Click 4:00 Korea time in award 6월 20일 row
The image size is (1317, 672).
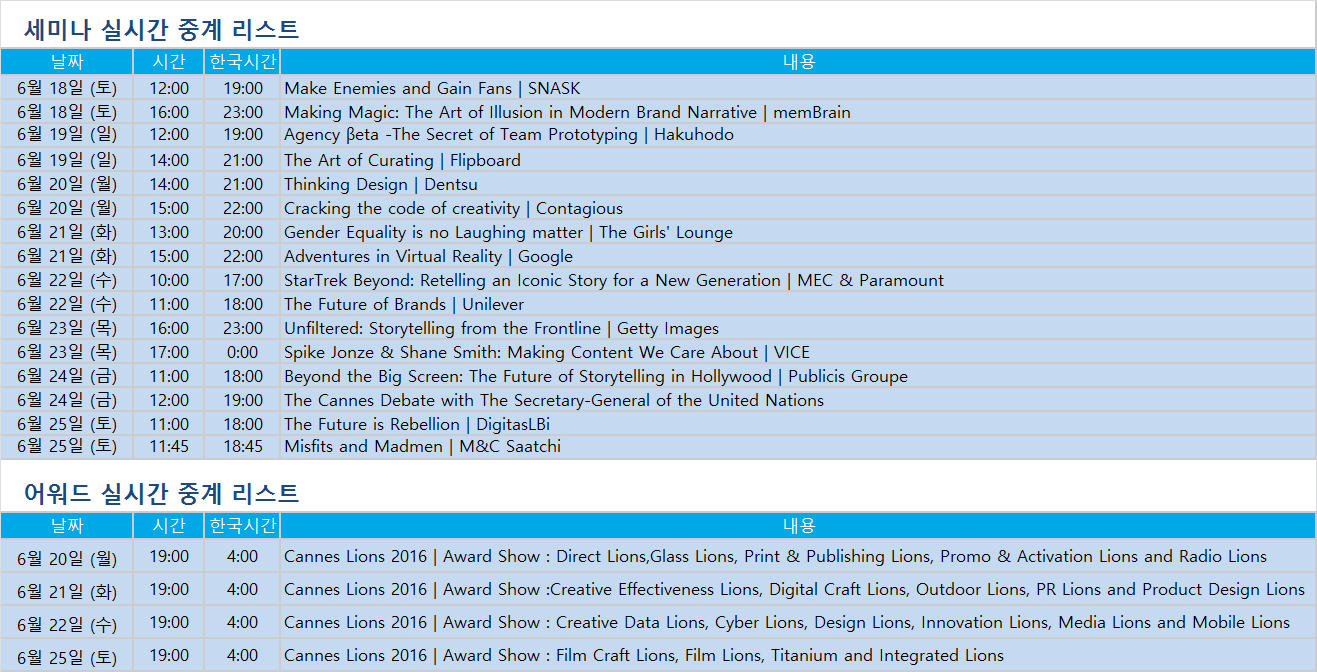point(243,556)
